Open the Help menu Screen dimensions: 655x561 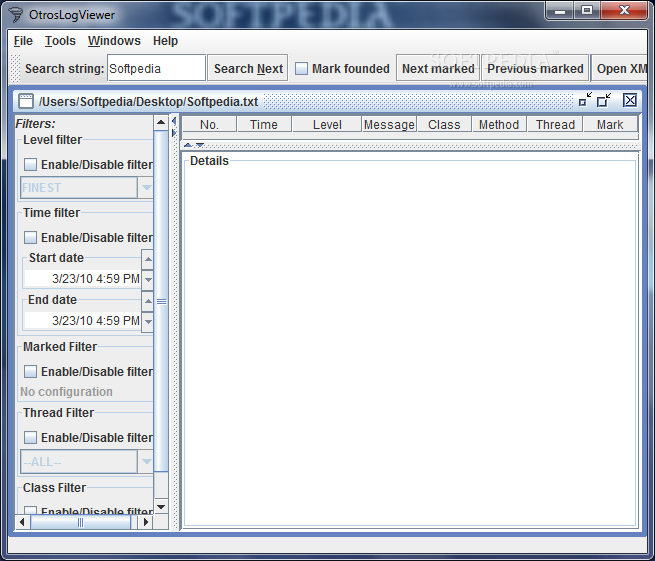[165, 41]
